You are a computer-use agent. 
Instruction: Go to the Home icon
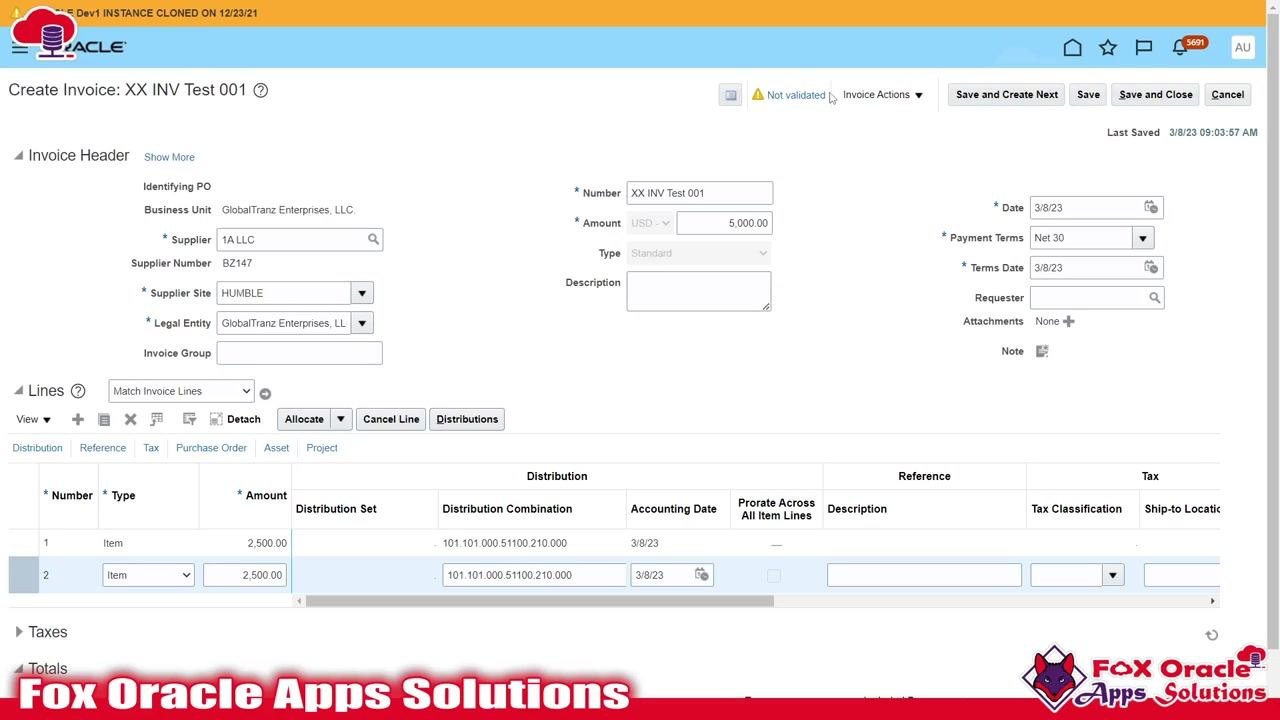click(x=1072, y=47)
